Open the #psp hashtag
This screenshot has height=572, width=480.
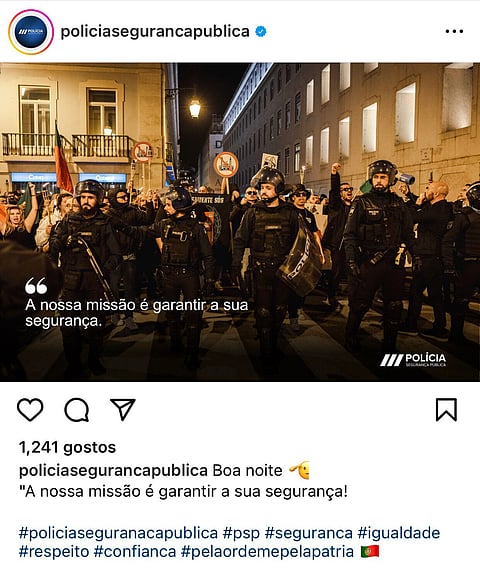tap(241, 533)
